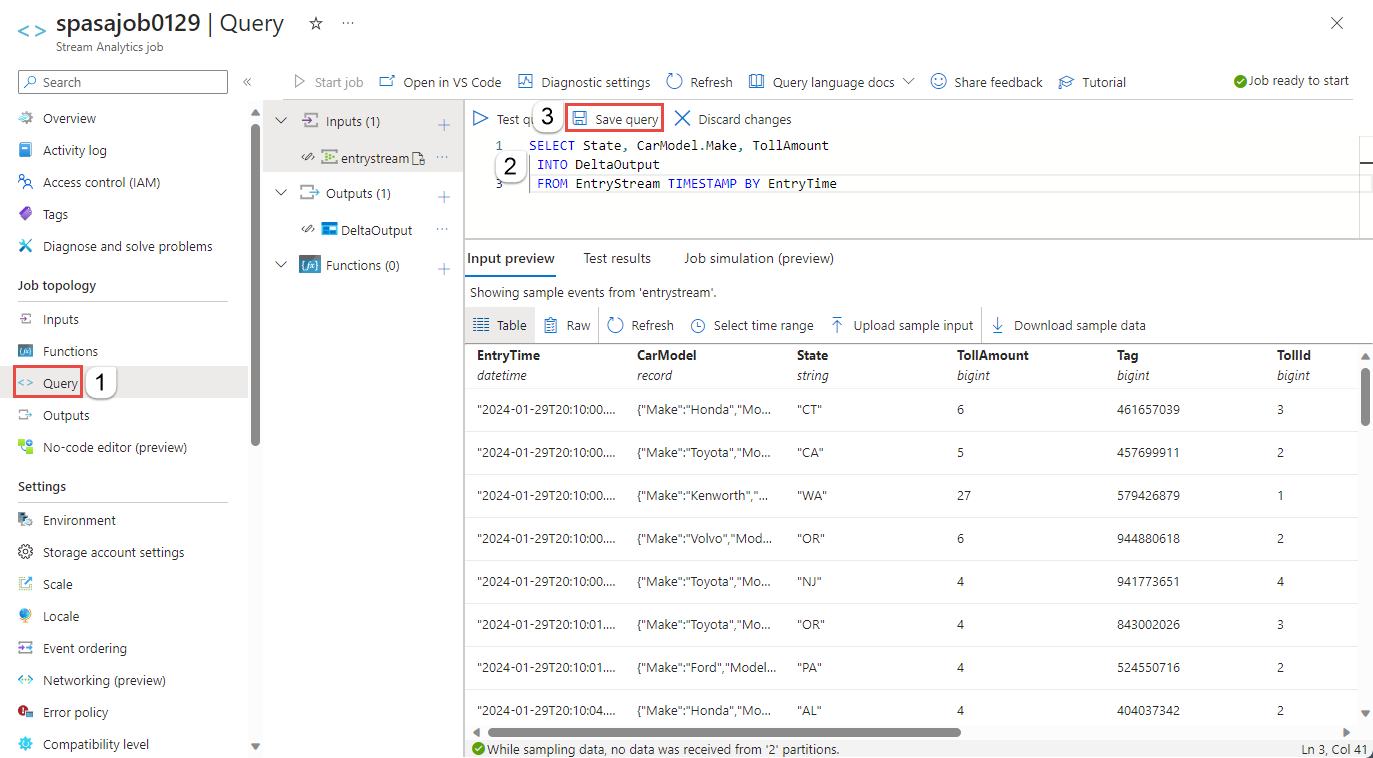Switch input preview to Table view
The height and width of the screenshot is (758, 1373).
(x=499, y=324)
